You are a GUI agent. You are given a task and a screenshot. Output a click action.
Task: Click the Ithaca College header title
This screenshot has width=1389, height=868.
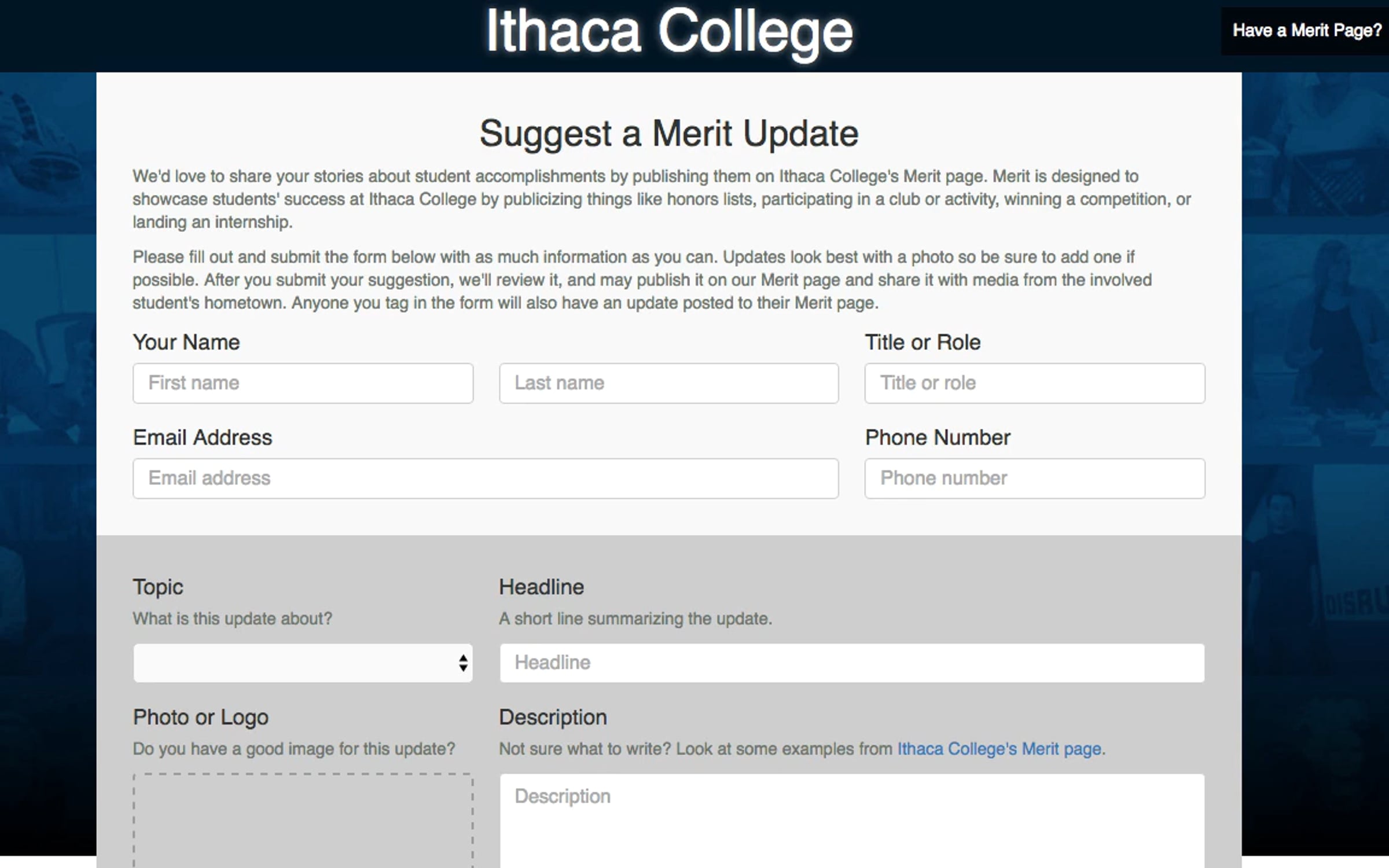[x=669, y=32]
